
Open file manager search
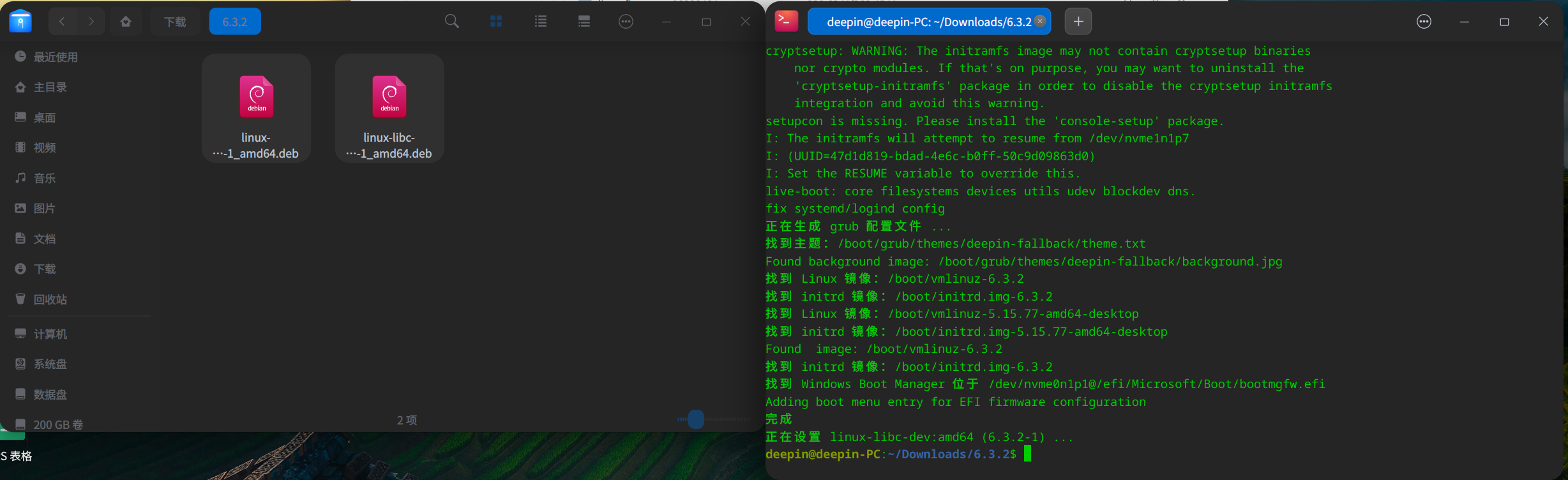[x=452, y=22]
